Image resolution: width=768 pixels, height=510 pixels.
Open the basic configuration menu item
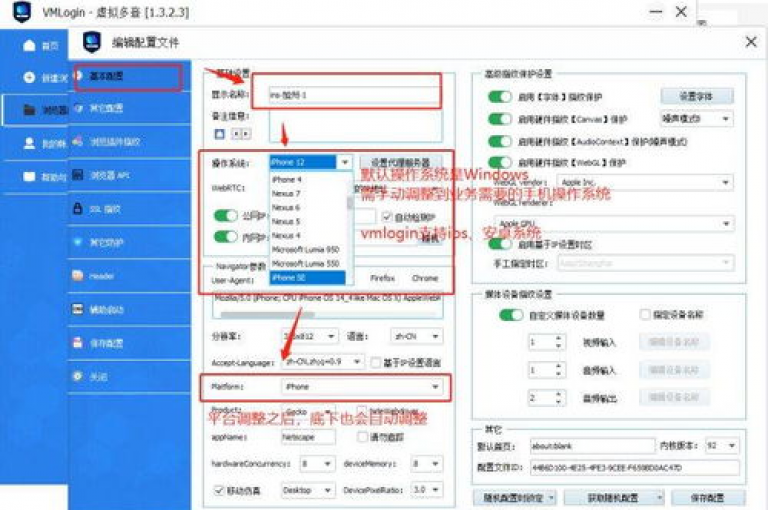pyautogui.click(x=128, y=76)
